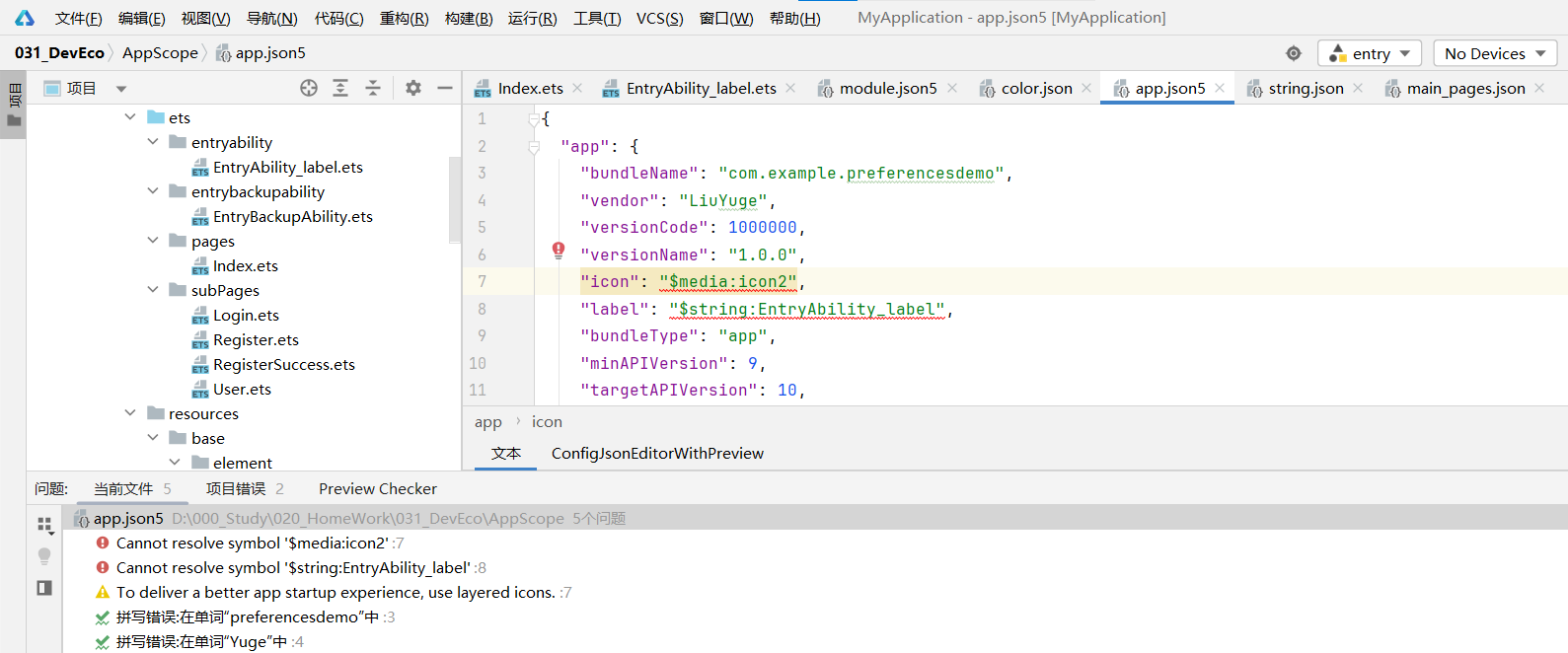Toggle the preview pane icon in problems panel
The height and width of the screenshot is (653, 1568).
[x=44, y=588]
